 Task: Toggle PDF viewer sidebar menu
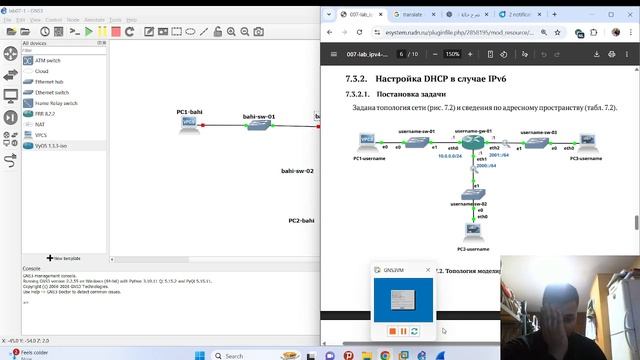pos(333,54)
